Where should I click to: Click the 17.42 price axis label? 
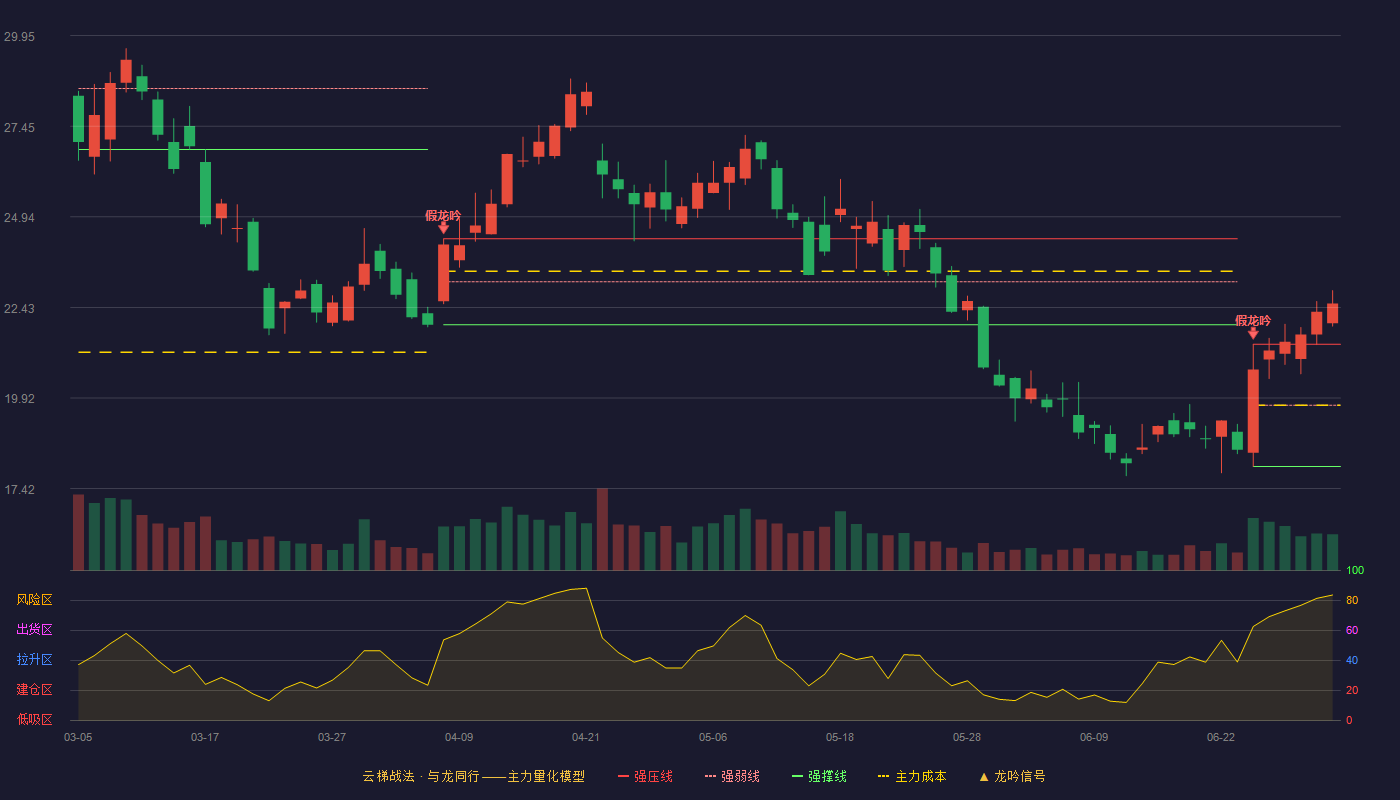[x=19, y=490]
